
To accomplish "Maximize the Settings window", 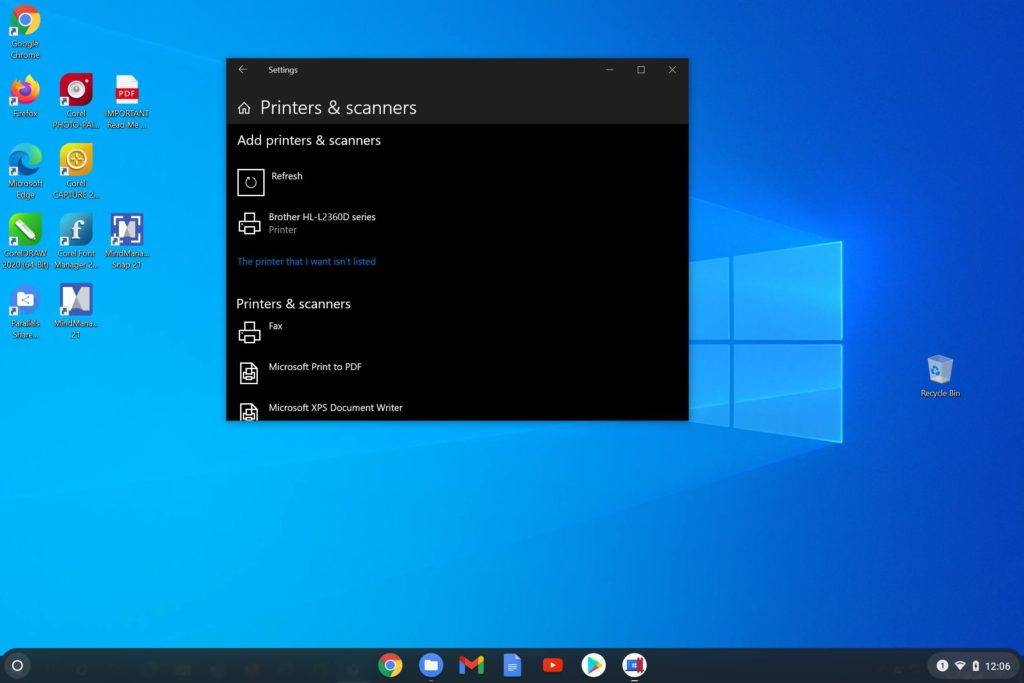I will tap(641, 70).
